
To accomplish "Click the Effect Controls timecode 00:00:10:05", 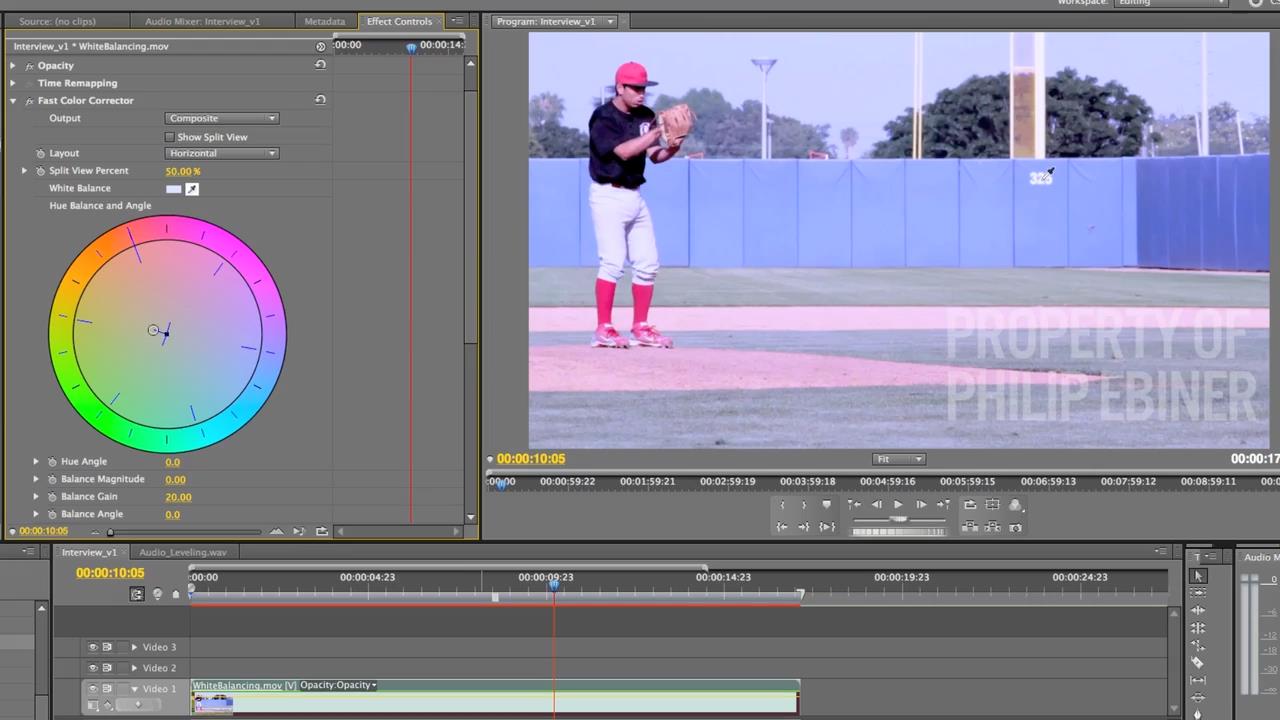I will (43, 531).
